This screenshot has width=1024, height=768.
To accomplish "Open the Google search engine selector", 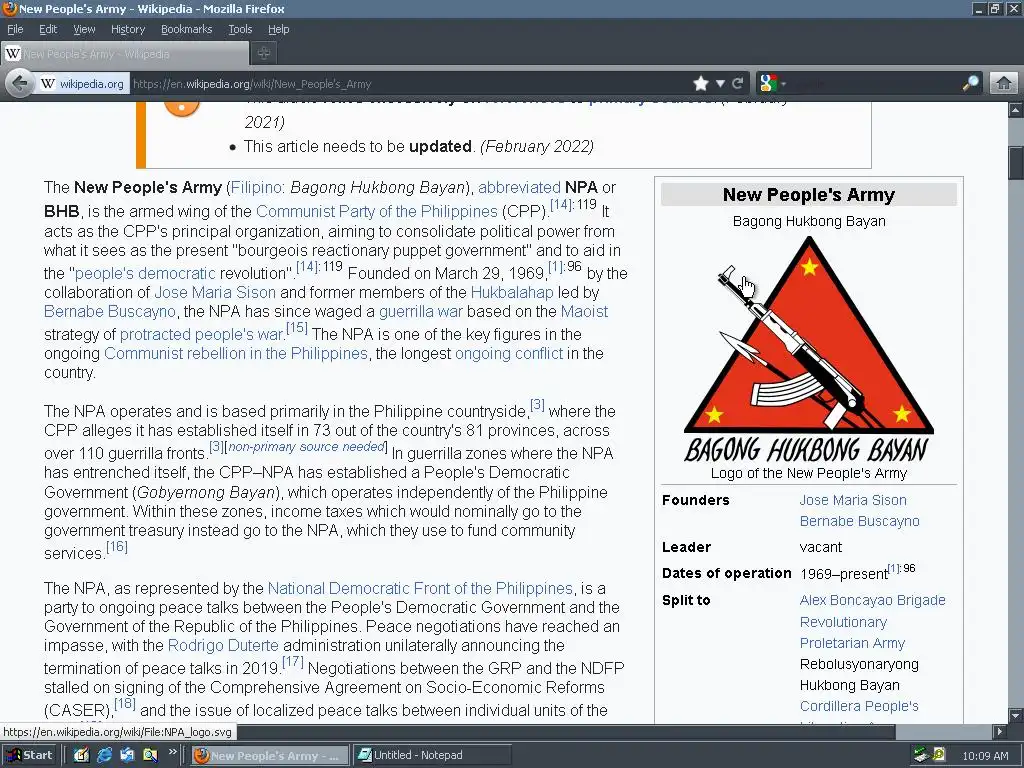I will point(772,84).
